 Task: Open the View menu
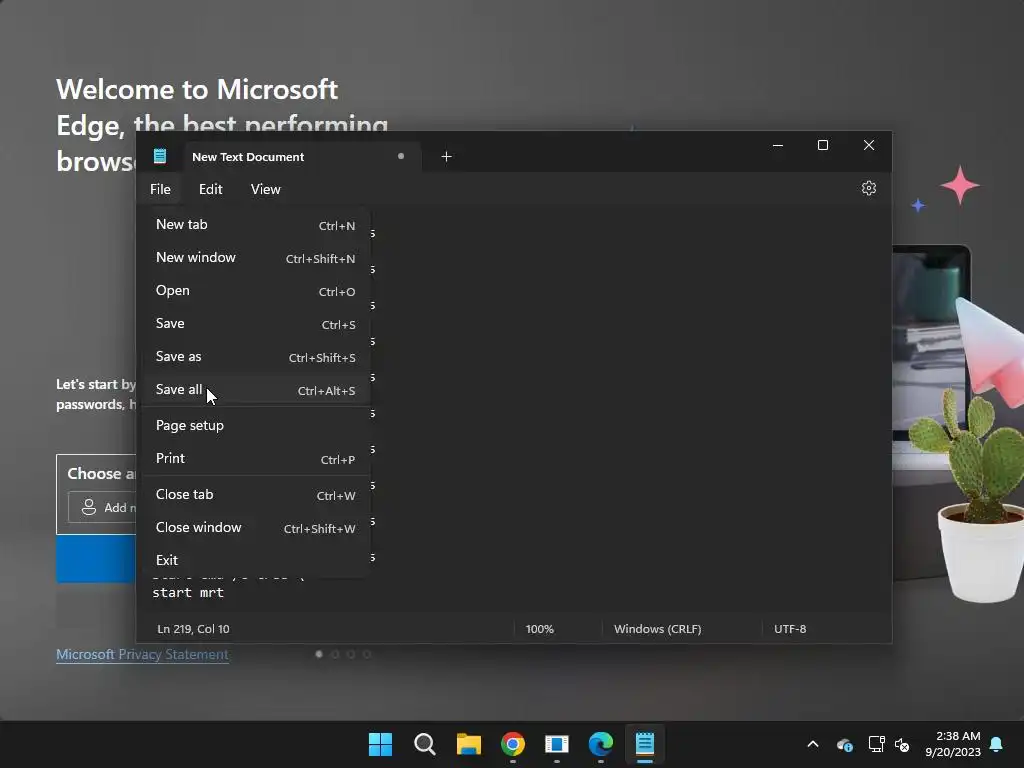266,189
